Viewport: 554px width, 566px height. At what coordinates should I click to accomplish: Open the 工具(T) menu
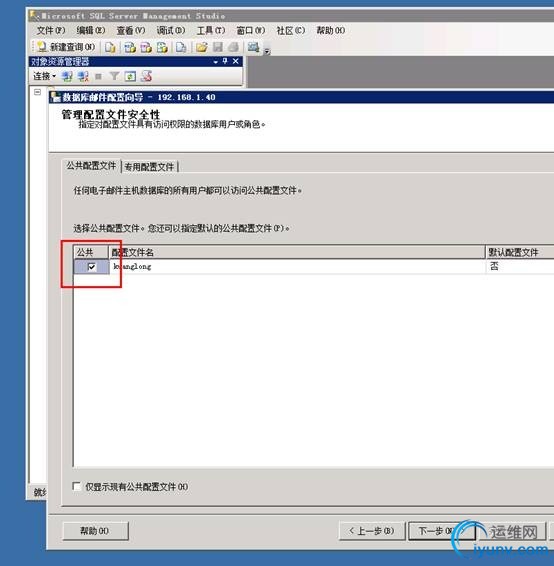pyautogui.click(x=211, y=30)
